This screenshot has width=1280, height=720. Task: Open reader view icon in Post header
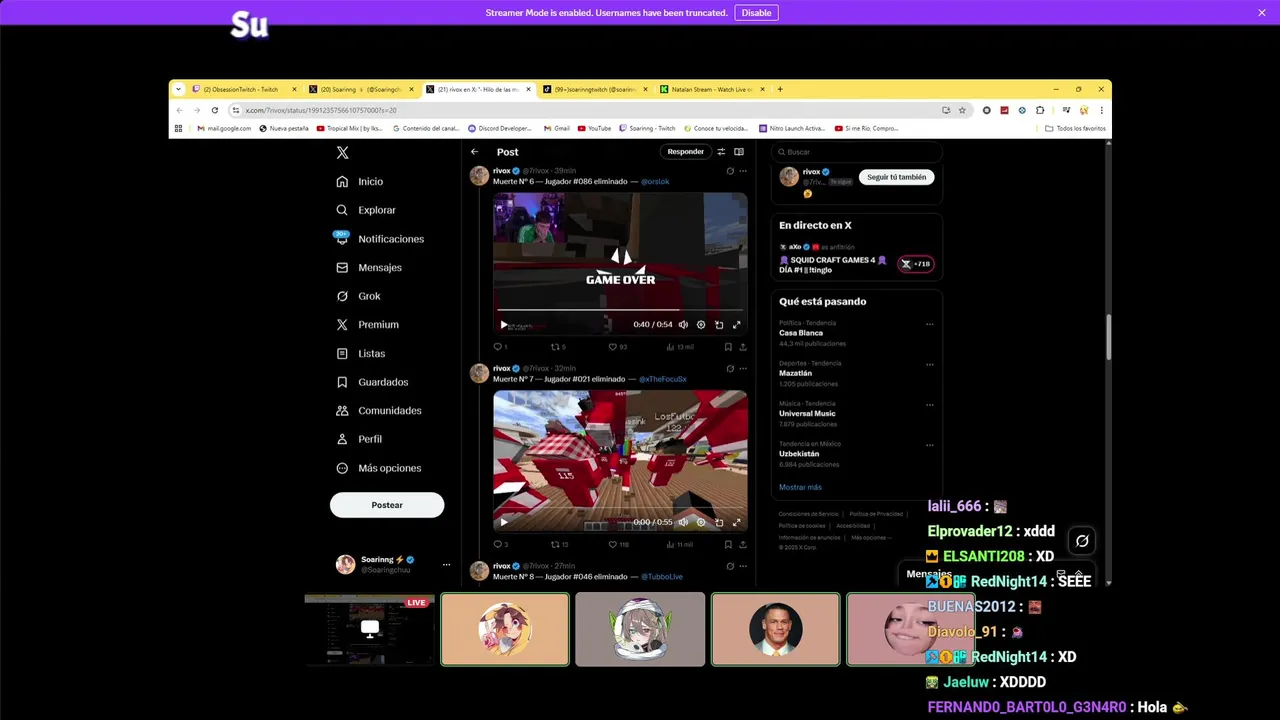click(x=739, y=152)
